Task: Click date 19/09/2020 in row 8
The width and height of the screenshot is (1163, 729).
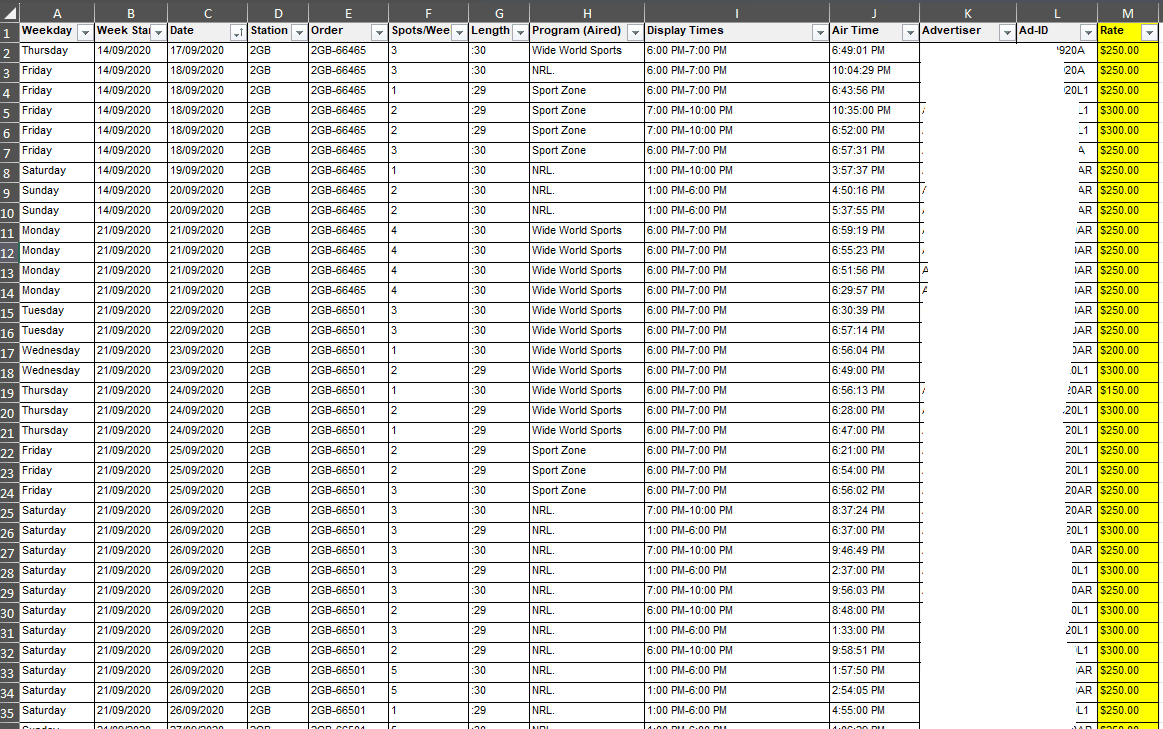Action: [x=197, y=171]
